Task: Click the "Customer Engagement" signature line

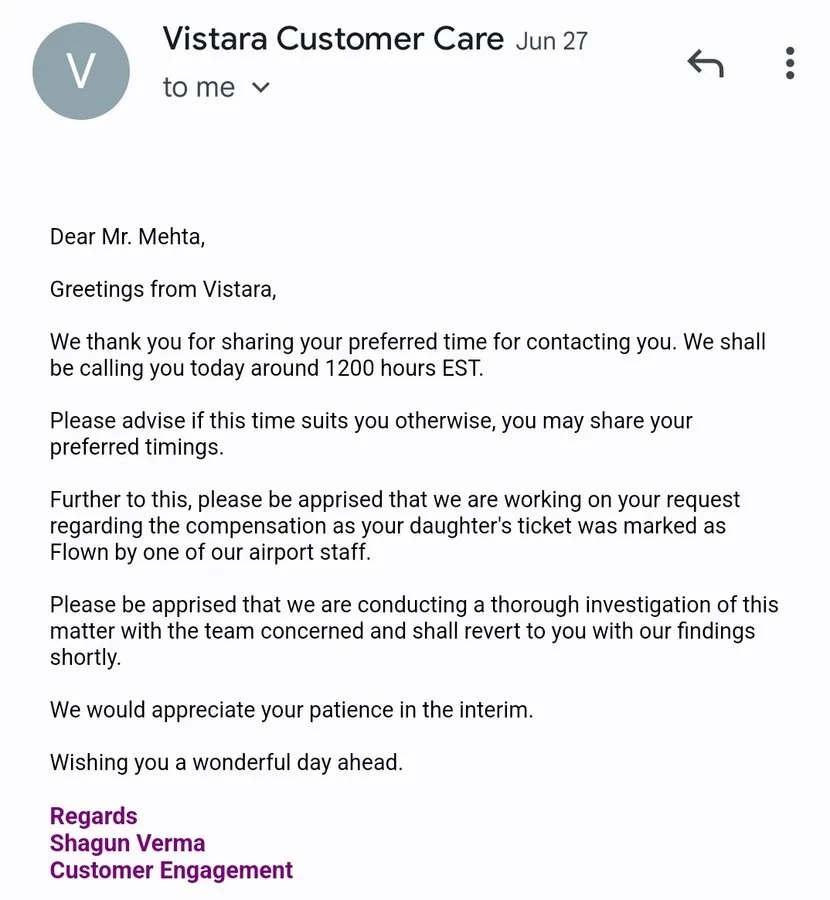Action: pos(172,870)
